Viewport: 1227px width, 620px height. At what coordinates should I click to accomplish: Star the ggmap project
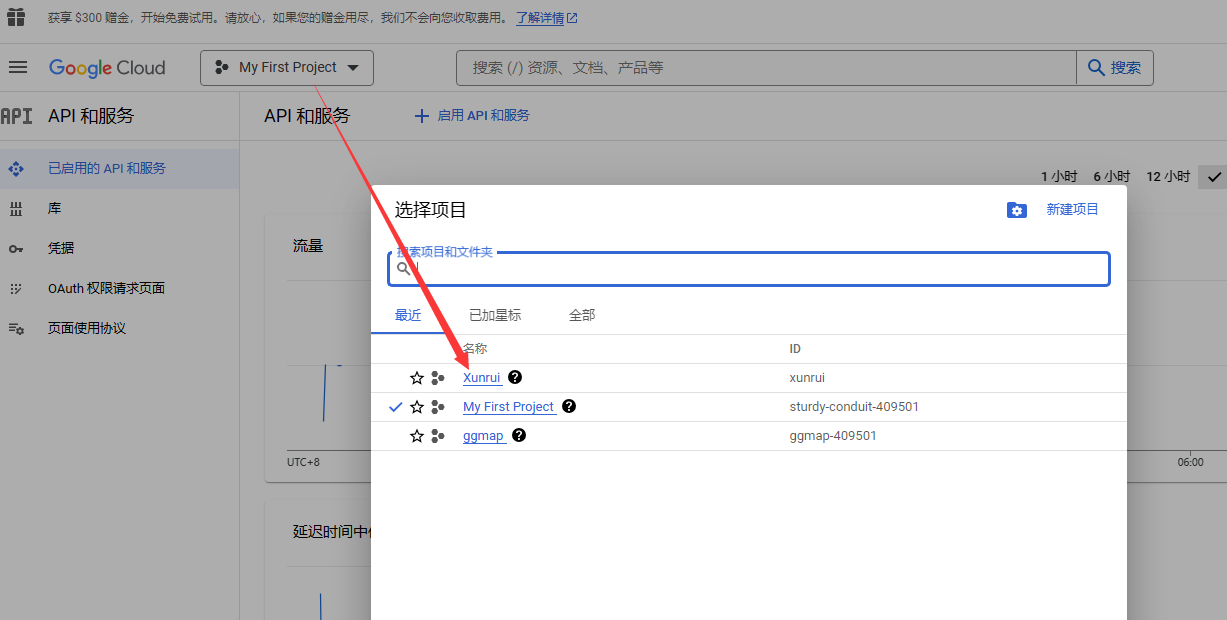click(x=417, y=436)
